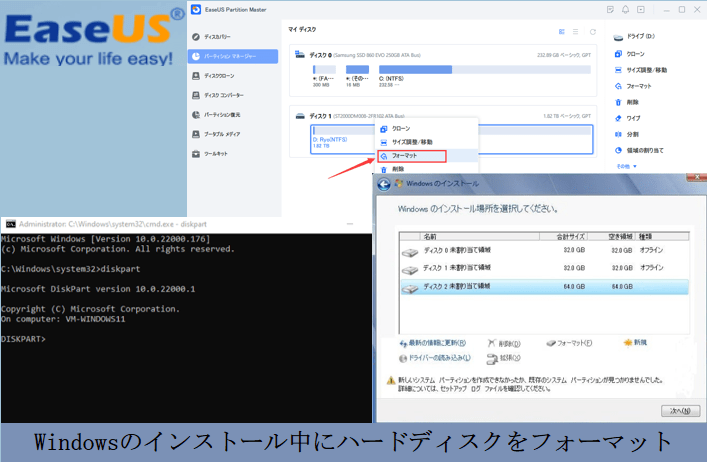
Task: Open the EaseUS title bar box icon left of minimize
Action: click(x=641, y=9)
